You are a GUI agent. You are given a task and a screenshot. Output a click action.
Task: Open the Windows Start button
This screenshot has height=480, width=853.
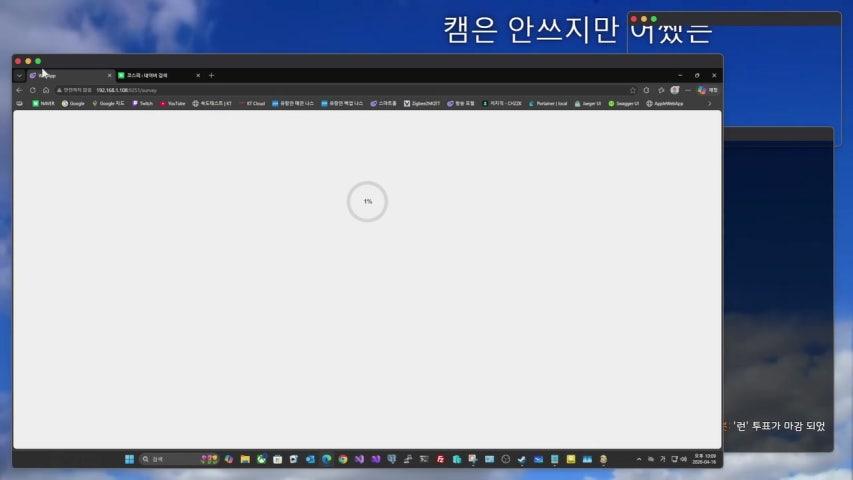tap(129, 459)
